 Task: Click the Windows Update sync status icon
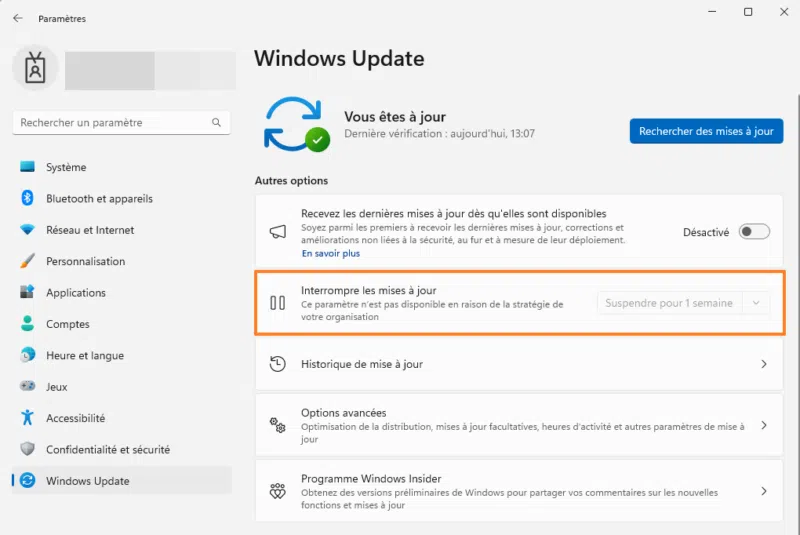(297, 124)
